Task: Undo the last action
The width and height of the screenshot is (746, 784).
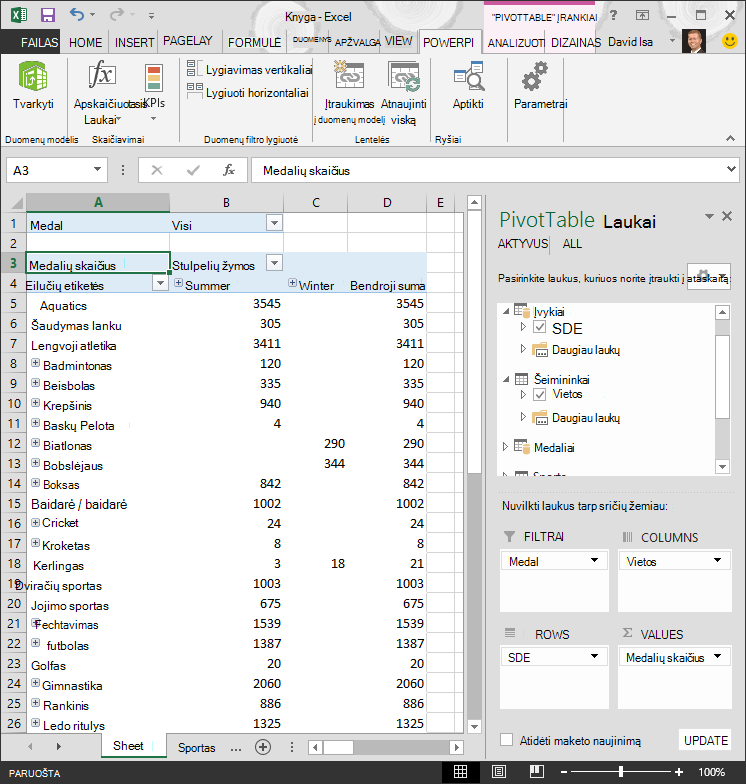Action: [x=76, y=14]
